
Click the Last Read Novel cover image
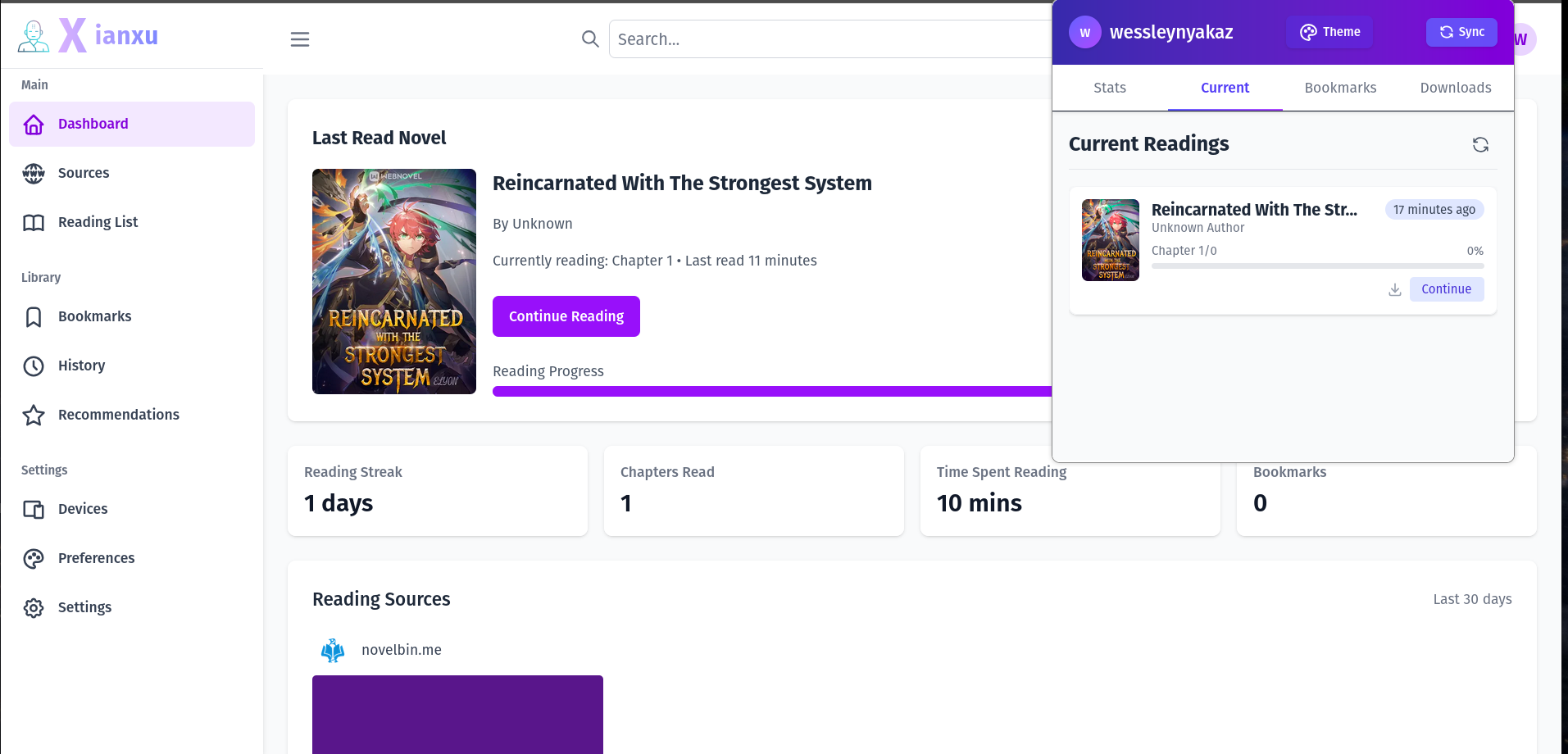pos(394,281)
